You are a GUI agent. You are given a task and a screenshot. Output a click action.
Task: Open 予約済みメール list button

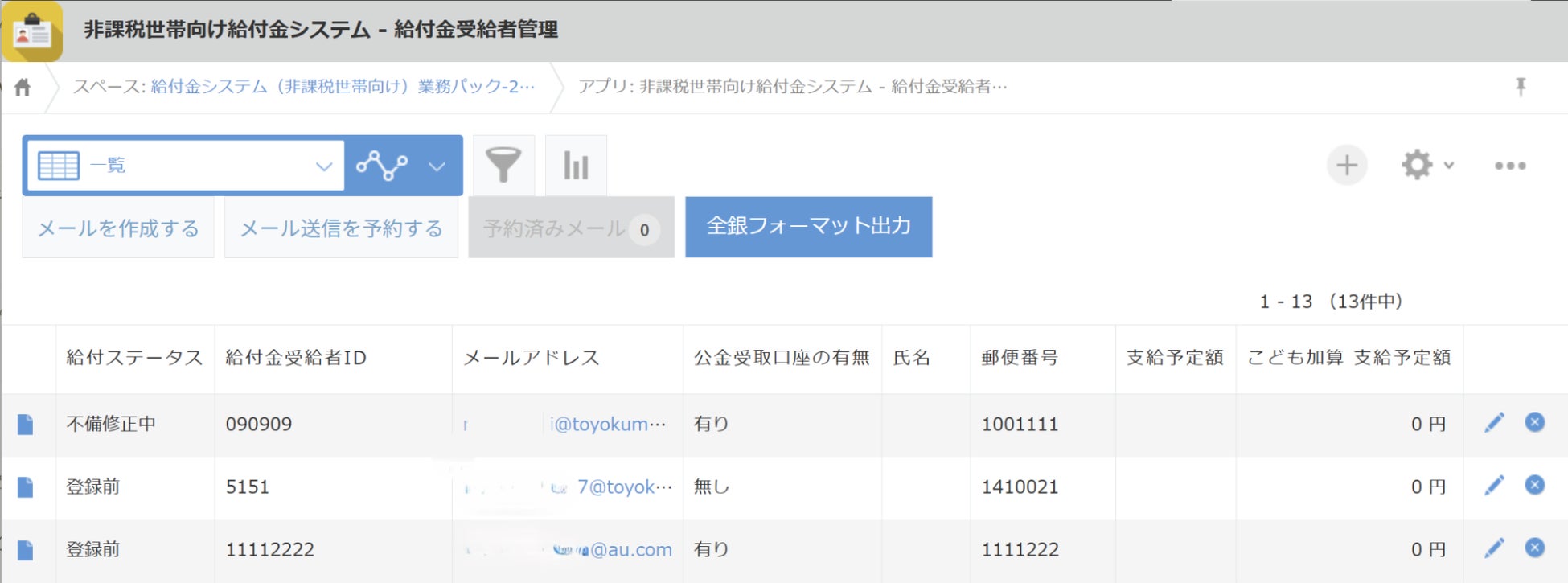click(x=572, y=228)
